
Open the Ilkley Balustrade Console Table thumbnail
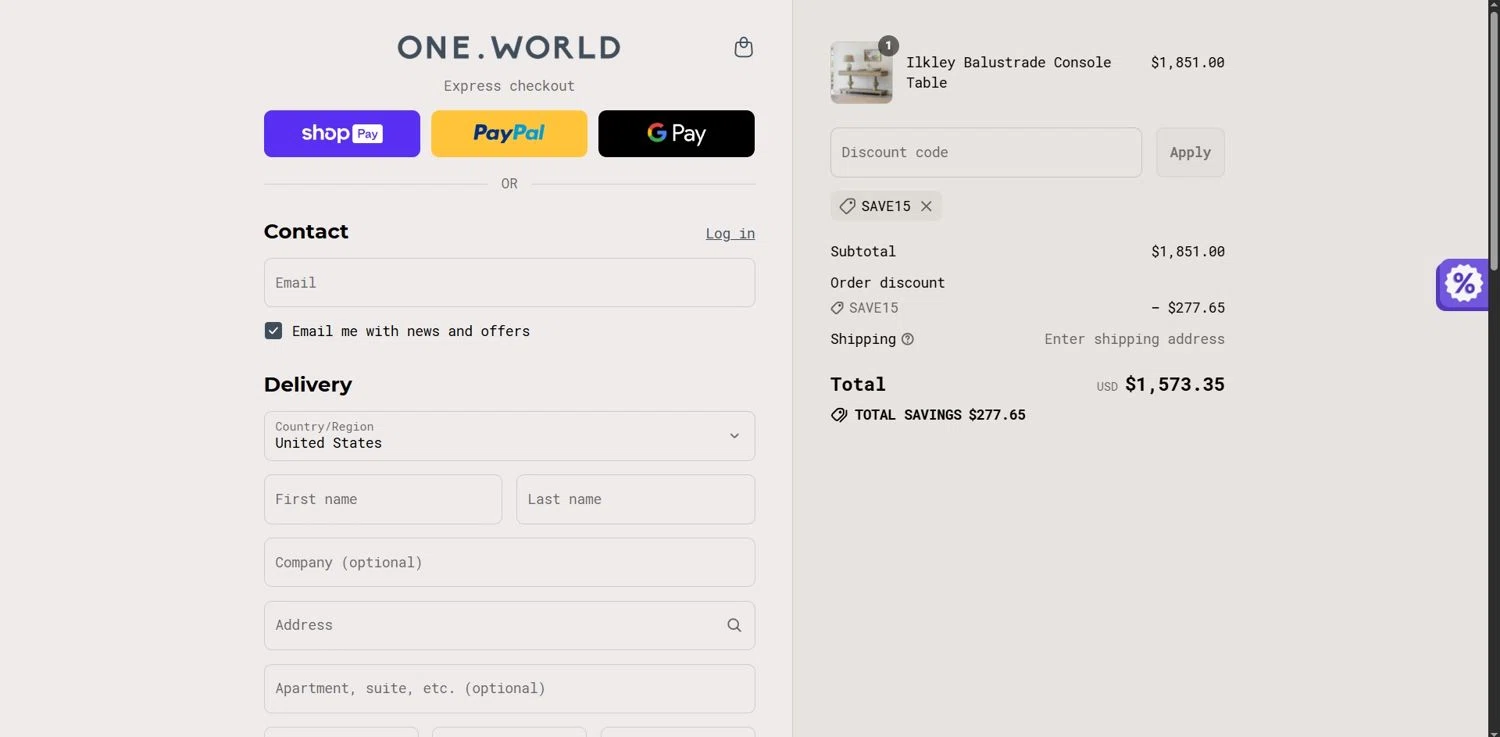point(861,72)
